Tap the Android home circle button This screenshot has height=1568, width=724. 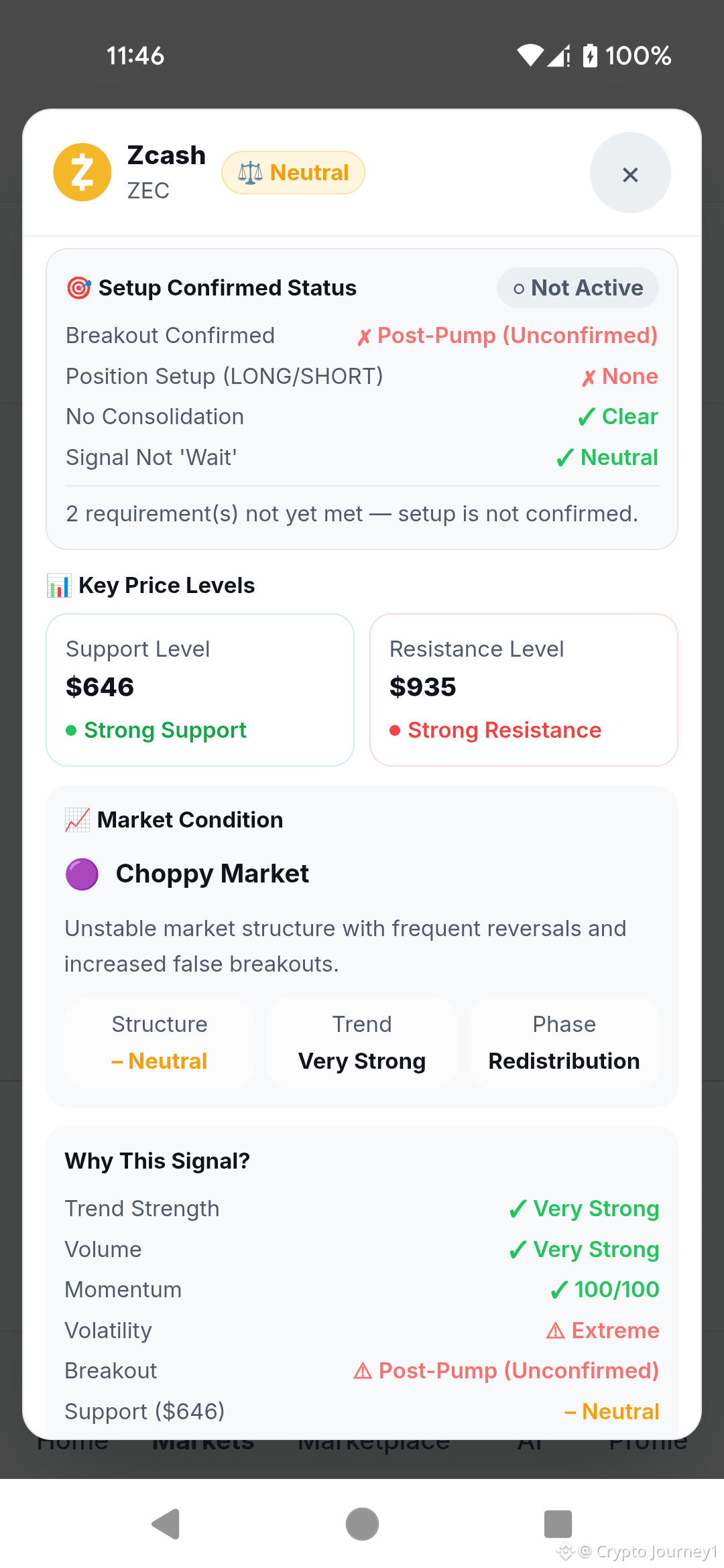362,1524
